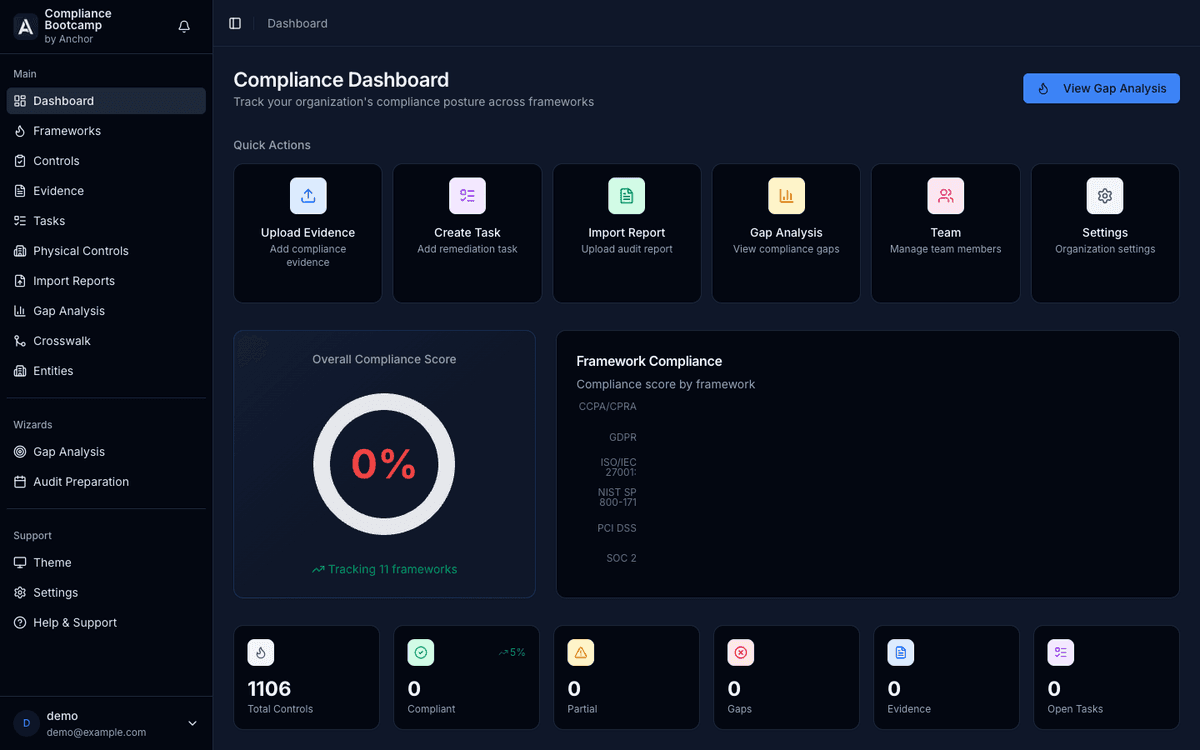Click the 'Tracking 11 frameworks' text
The width and height of the screenshot is (1200, 750).
coord(392,569)
